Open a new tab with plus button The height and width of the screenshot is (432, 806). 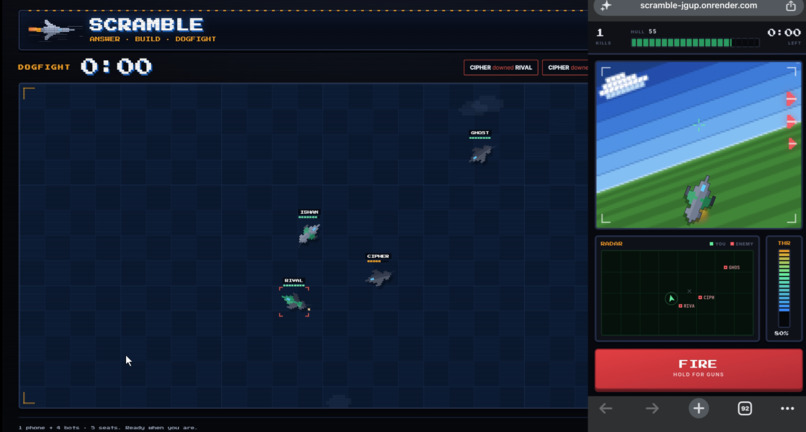pos(699,408)
